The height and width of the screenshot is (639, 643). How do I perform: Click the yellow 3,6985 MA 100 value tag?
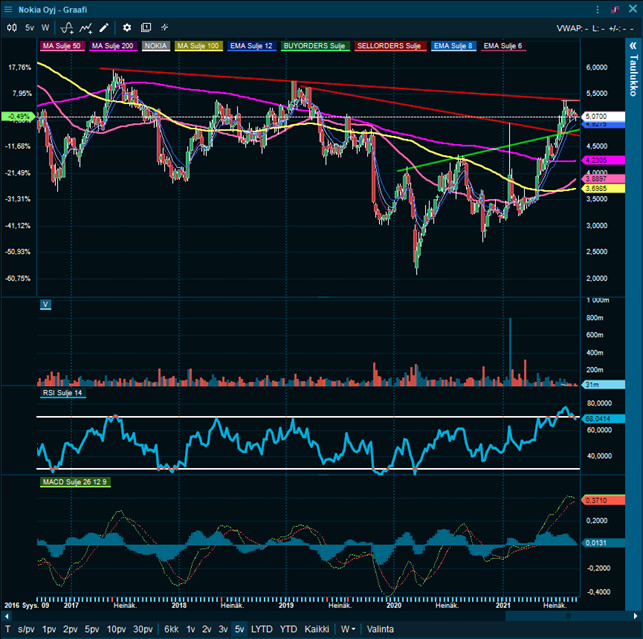click(x=604, y=188)
